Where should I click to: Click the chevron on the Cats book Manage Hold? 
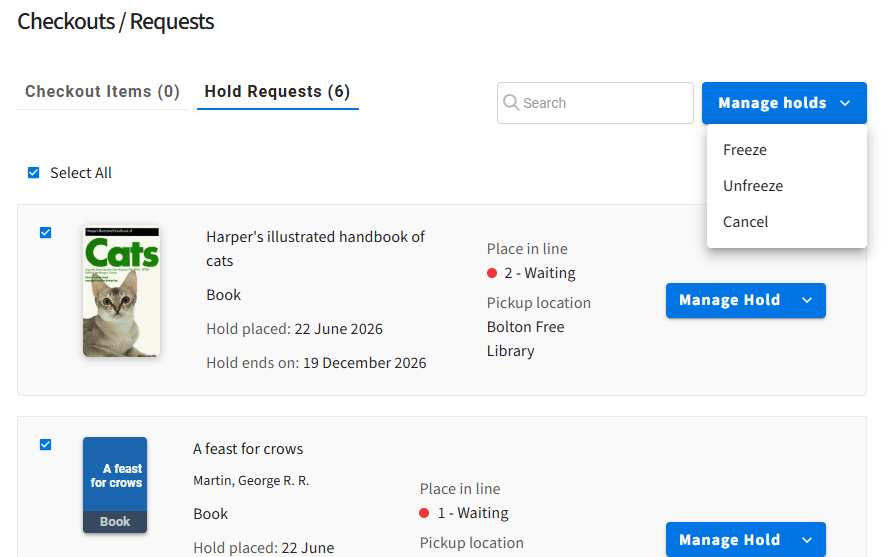(807, 300)
